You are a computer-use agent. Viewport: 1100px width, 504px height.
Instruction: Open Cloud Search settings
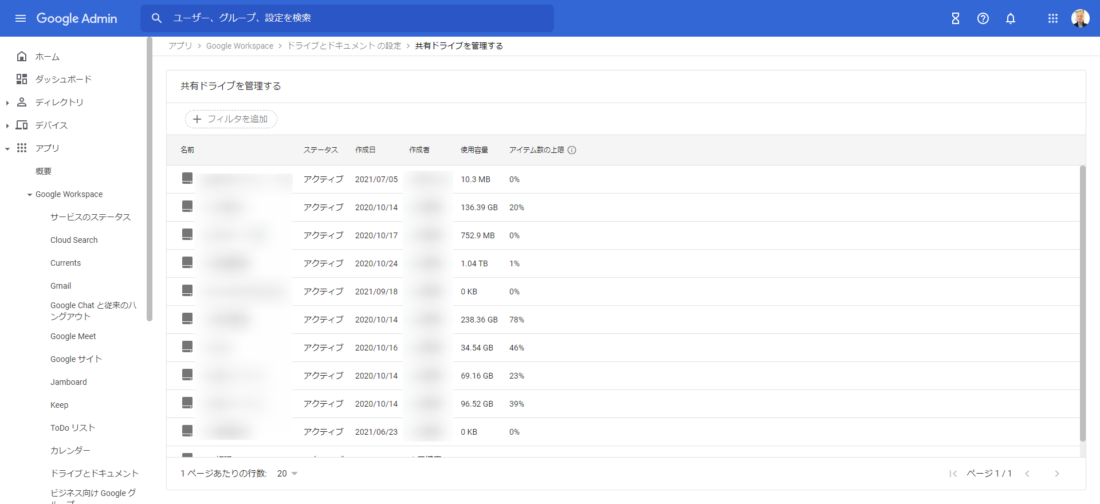coord(74,240)
